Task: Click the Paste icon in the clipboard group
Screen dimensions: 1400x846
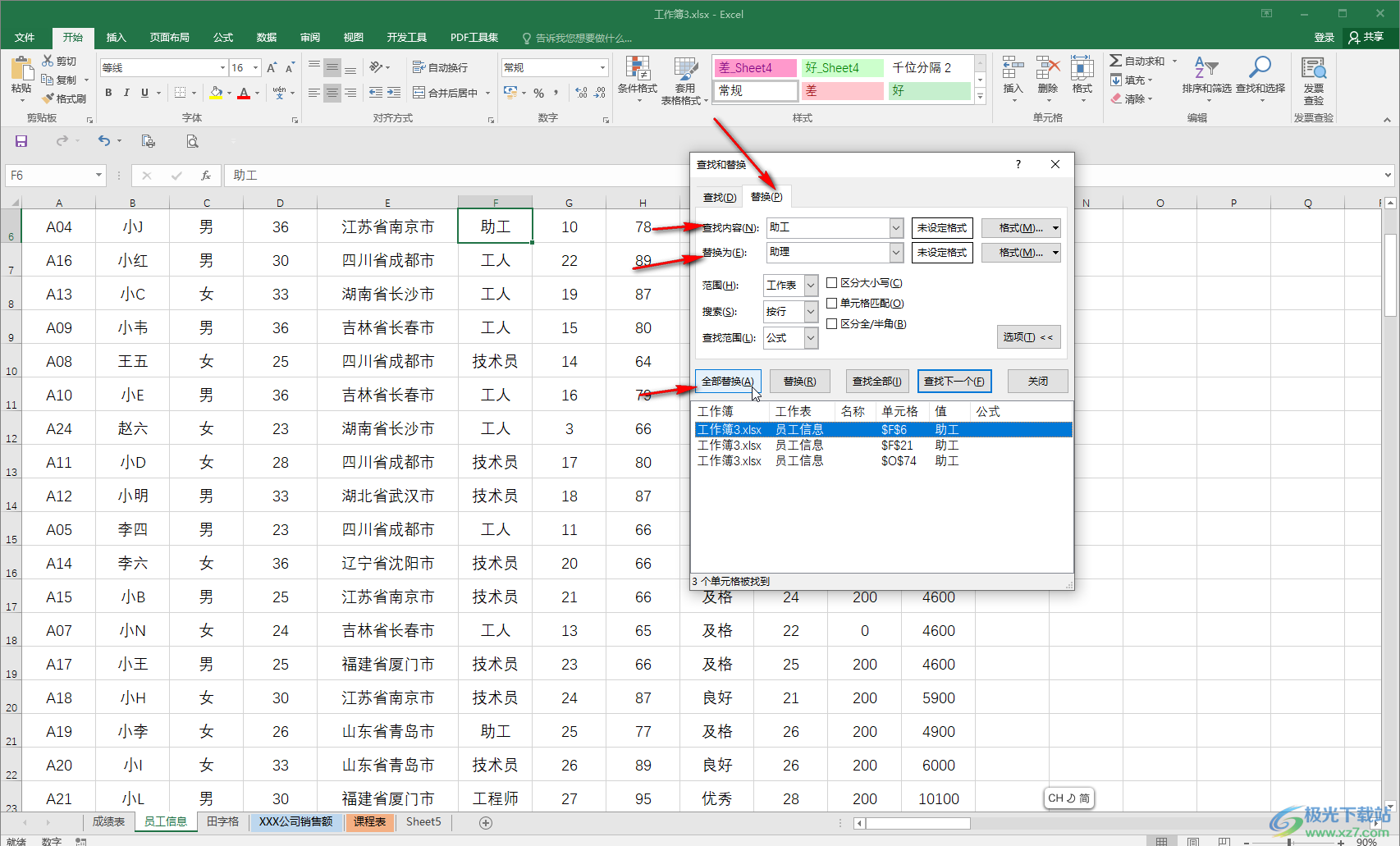Action: click(21, 69)
